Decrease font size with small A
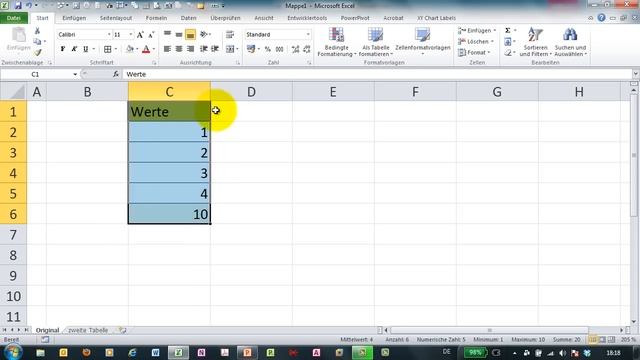640x360 pixels. pyautogui.click(x=151, y=35)
